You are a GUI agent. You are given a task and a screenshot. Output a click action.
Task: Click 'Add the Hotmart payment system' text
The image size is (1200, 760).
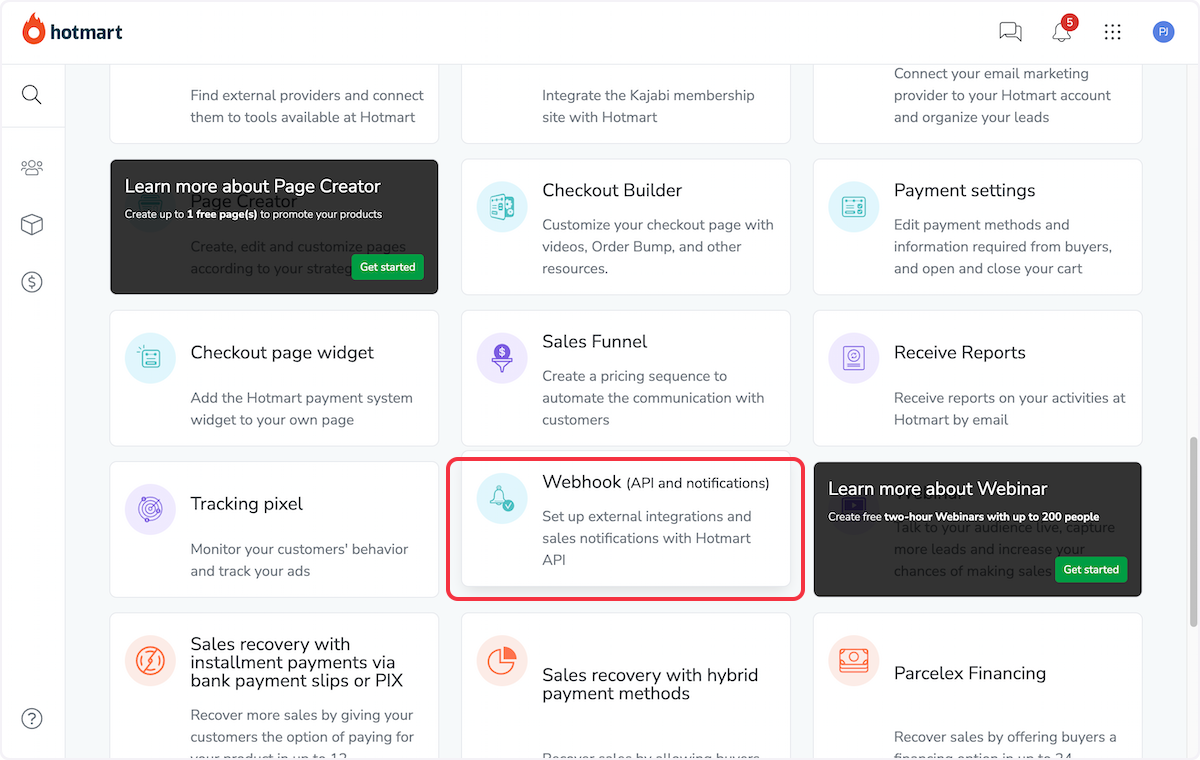[301, 409]
